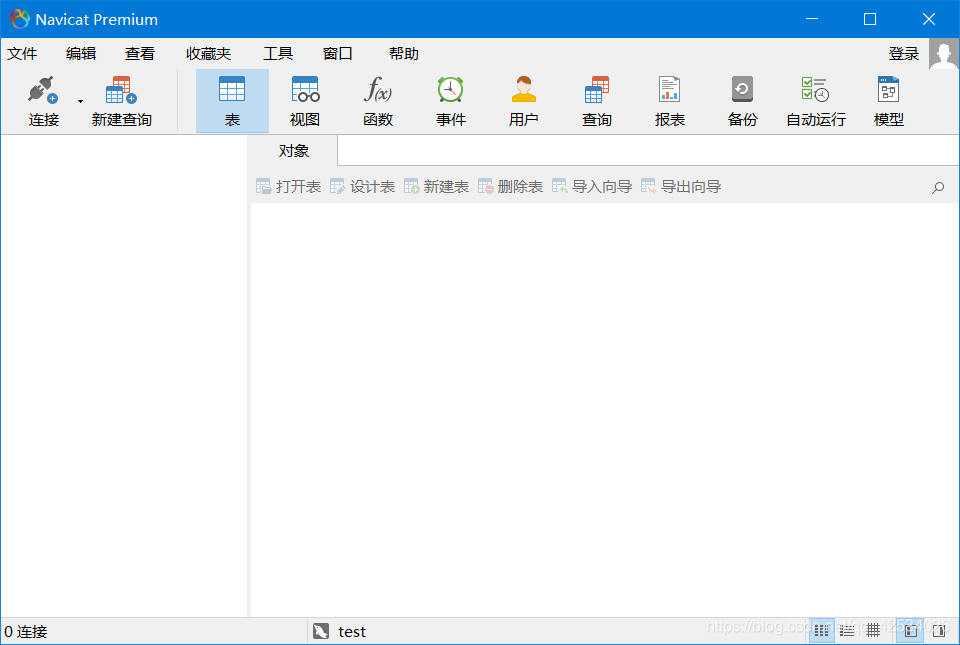Click the test connection icon in status bar
960x645 pixels.
[x=321, y=631]
